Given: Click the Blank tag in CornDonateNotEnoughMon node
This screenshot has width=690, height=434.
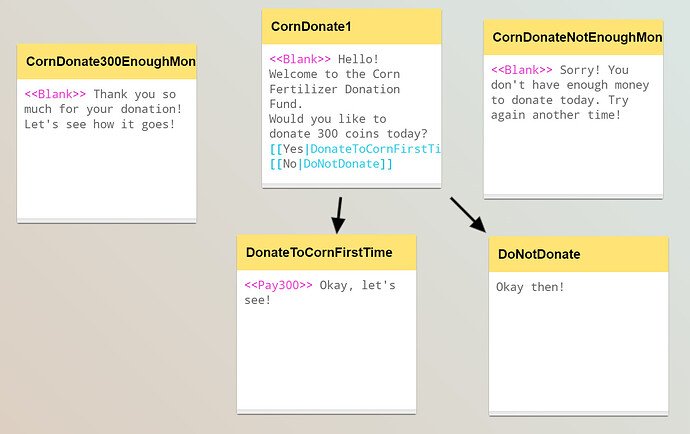Looking at the screenshot, I should (522, 70).
